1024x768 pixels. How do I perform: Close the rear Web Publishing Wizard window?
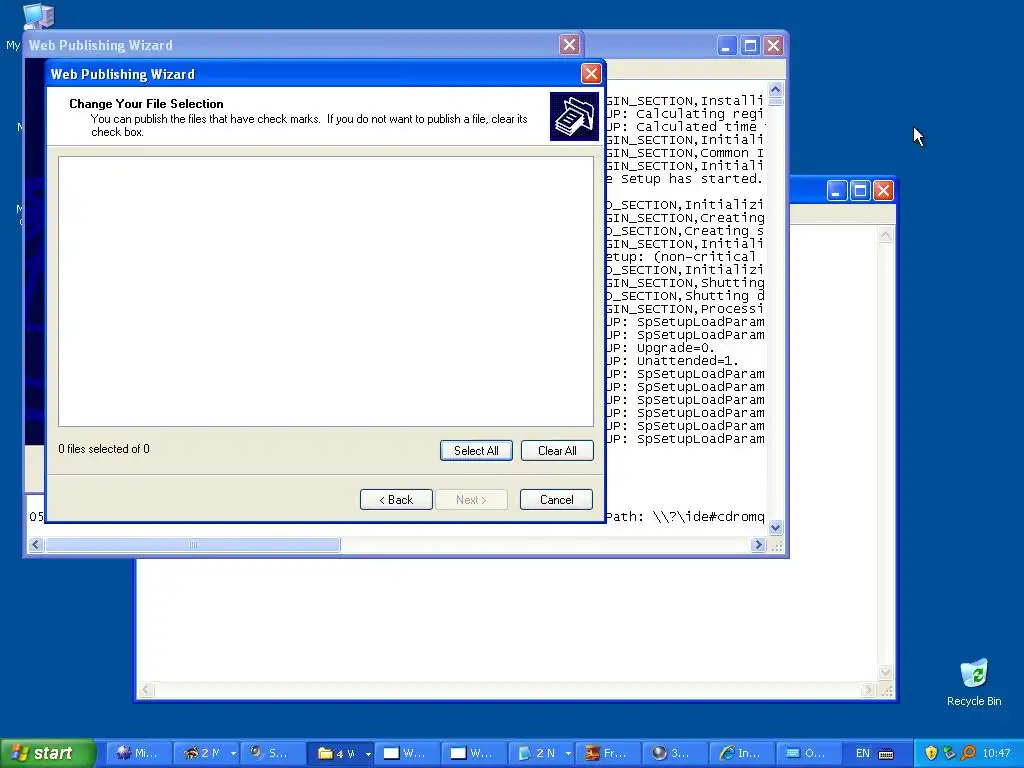569,44
